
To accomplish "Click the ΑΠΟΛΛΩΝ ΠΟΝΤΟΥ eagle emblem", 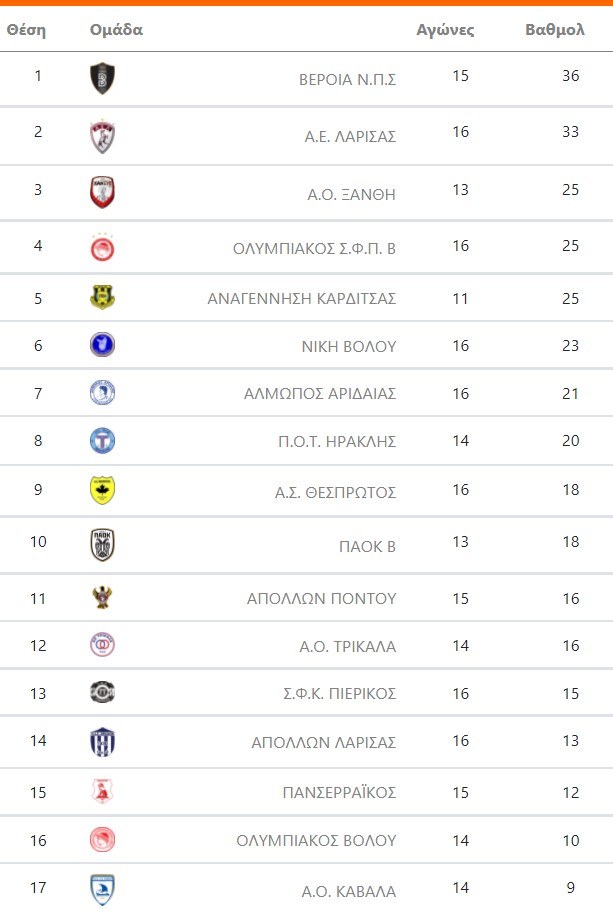I will coord(102,597).
